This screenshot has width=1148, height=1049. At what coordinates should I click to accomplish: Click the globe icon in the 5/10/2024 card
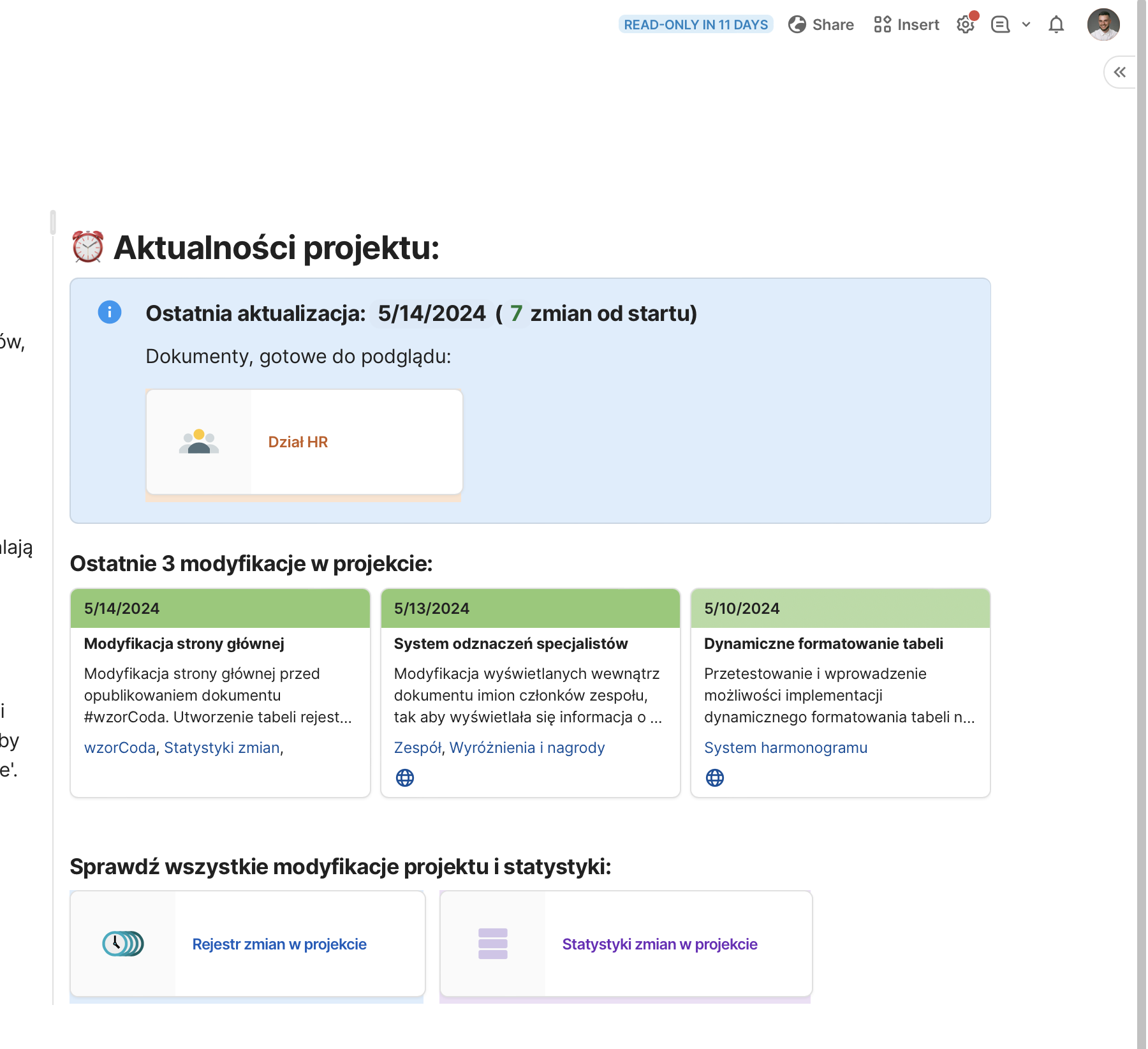tap(715, 778)
